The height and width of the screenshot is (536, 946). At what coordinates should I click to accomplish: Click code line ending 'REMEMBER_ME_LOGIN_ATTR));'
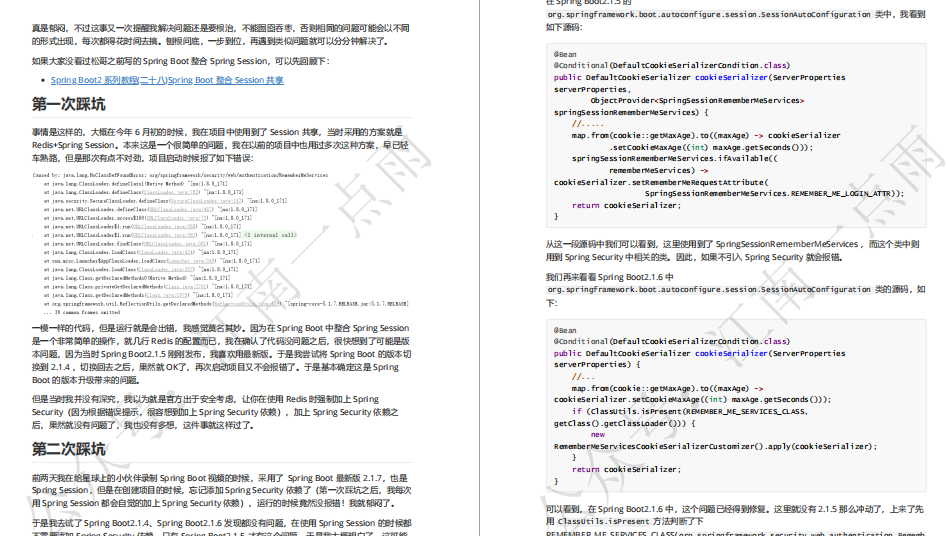(x=775, y=193)
